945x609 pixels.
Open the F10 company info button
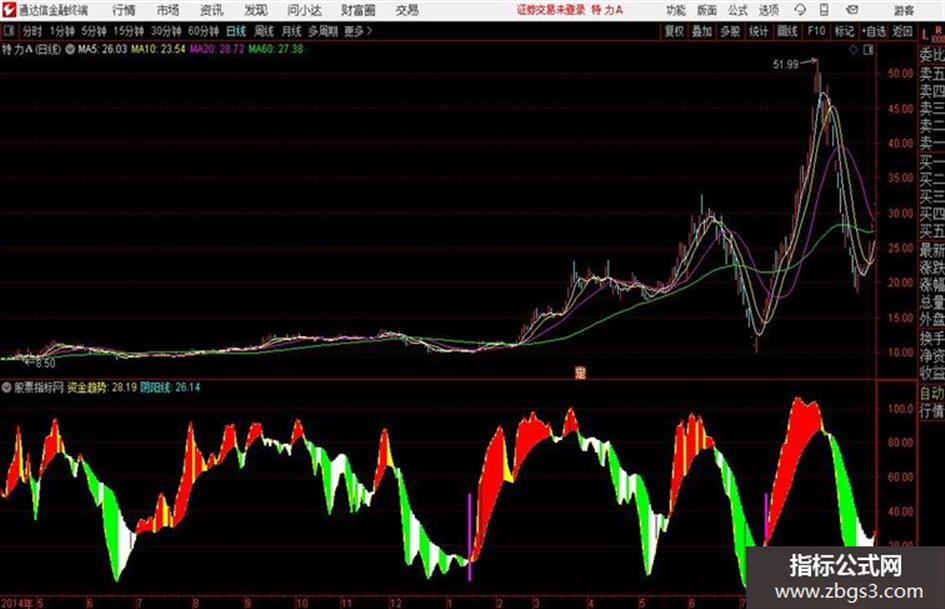816,31
